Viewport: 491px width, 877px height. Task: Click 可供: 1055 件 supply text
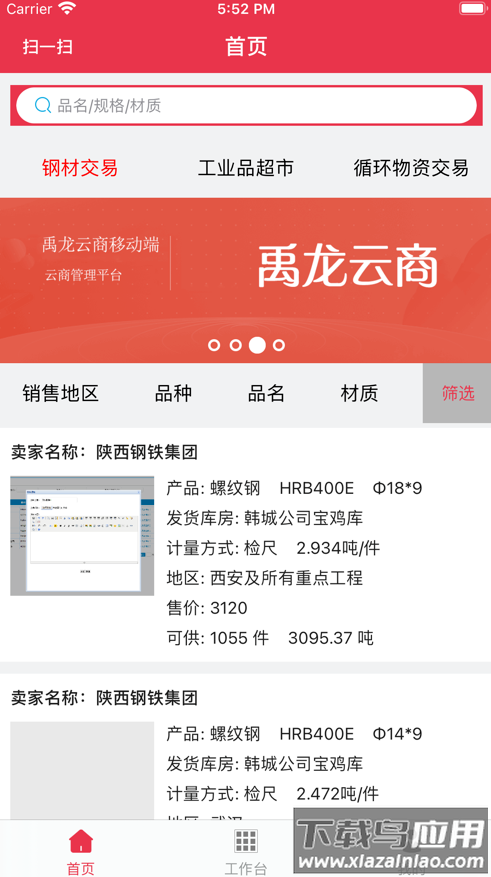point(218,638)
